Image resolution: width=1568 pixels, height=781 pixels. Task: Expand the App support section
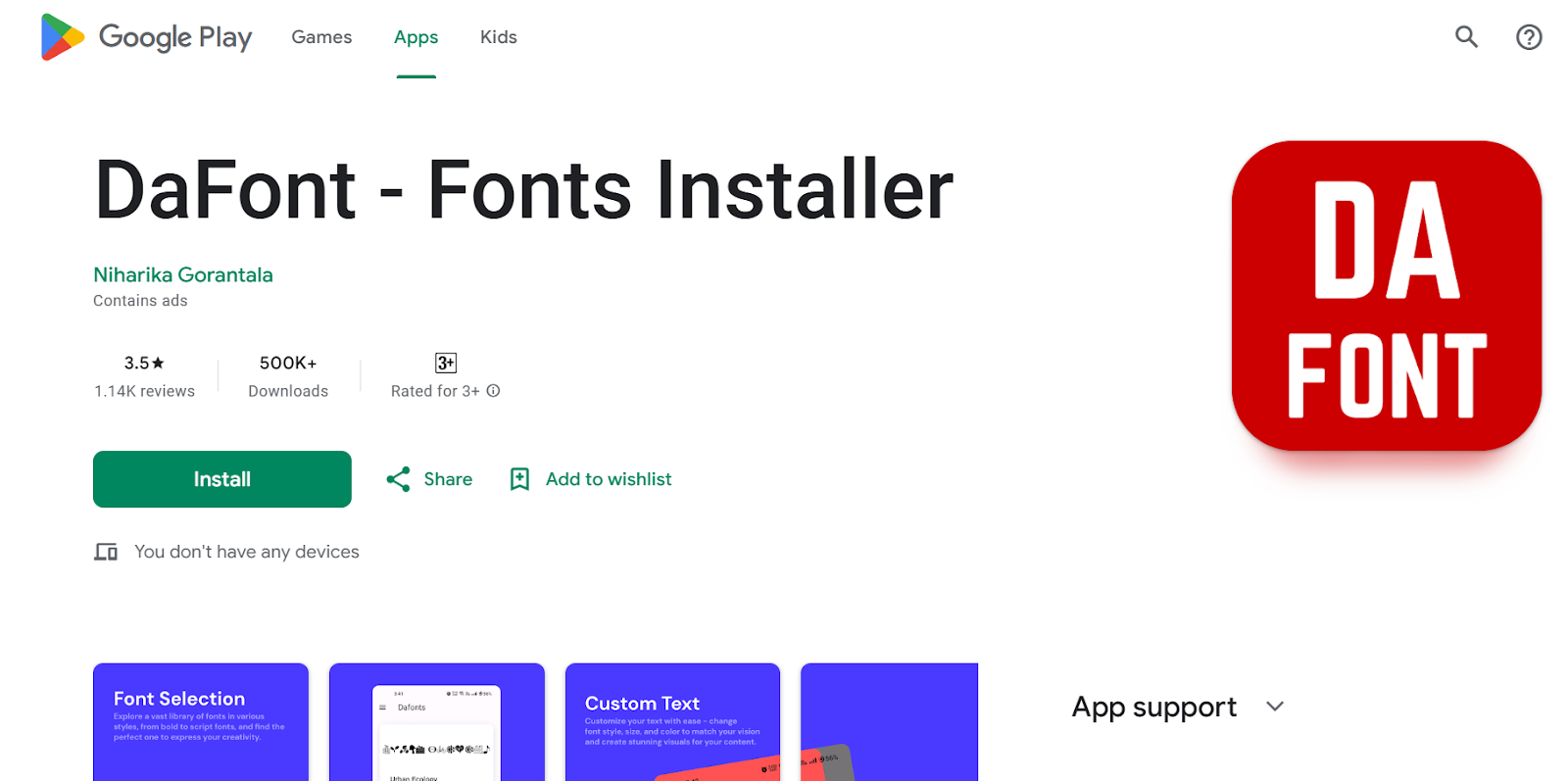(1275, 707)
